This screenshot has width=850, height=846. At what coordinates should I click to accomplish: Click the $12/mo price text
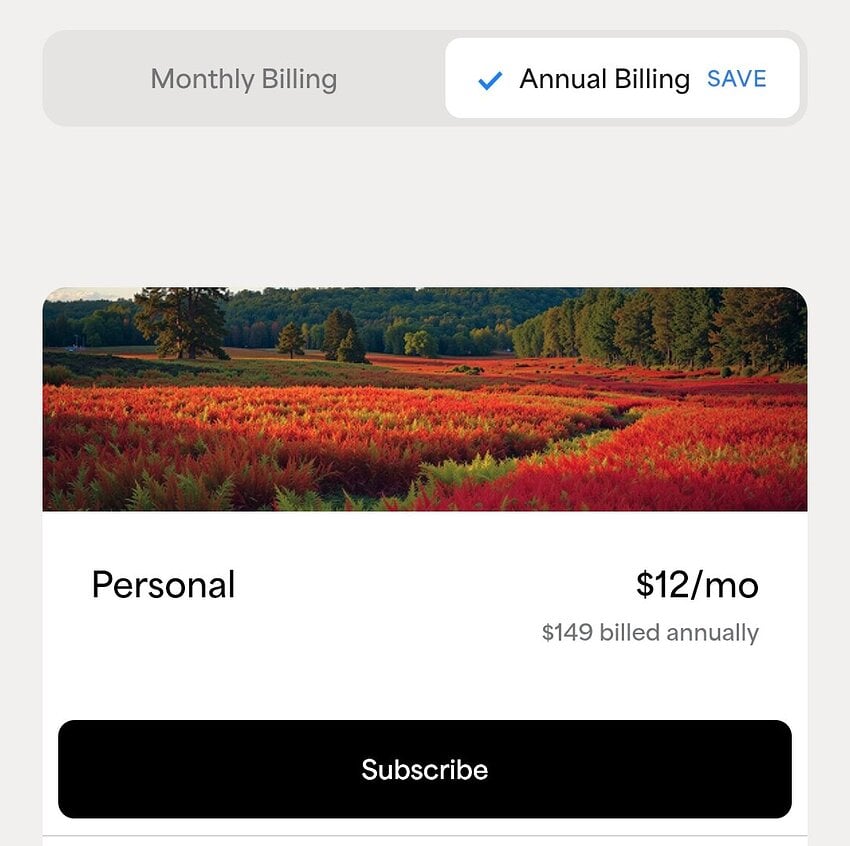click(697, 585)
